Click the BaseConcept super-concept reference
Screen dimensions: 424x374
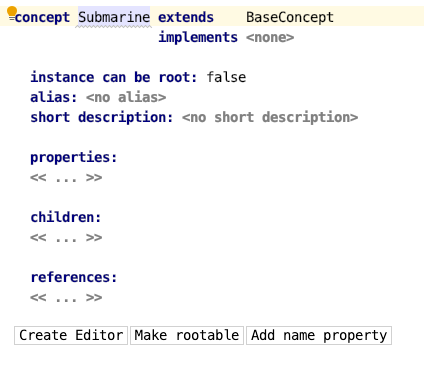click(x=290, y=17)
